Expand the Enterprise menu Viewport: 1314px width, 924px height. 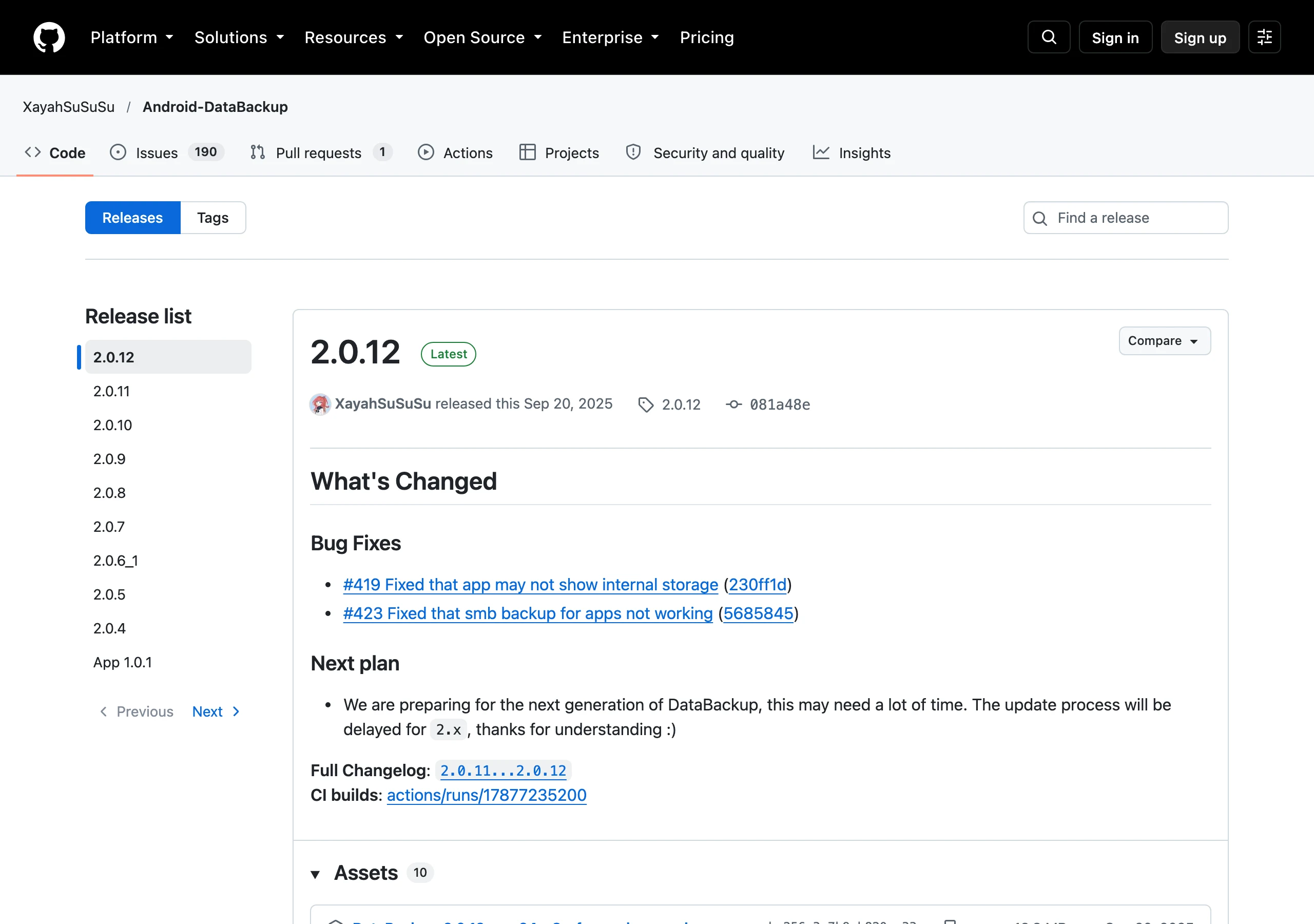610,38
